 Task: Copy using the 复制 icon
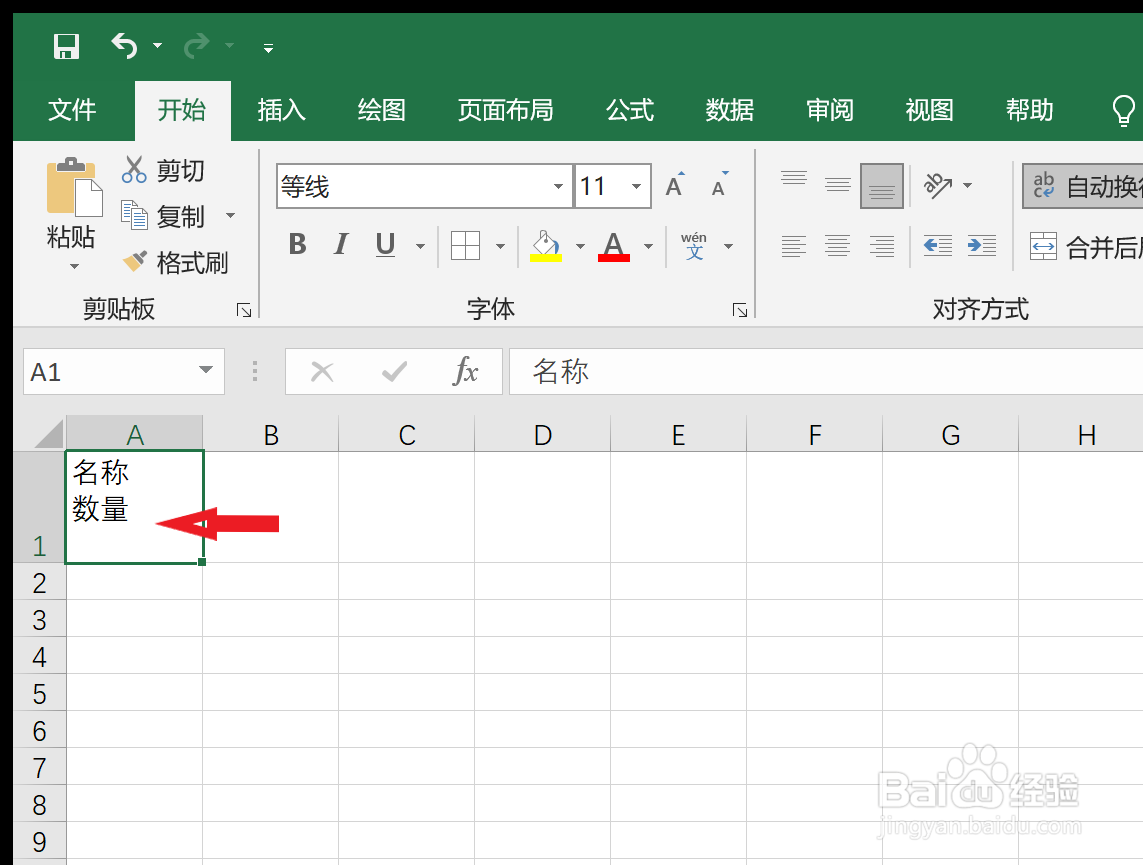(134, 215)
